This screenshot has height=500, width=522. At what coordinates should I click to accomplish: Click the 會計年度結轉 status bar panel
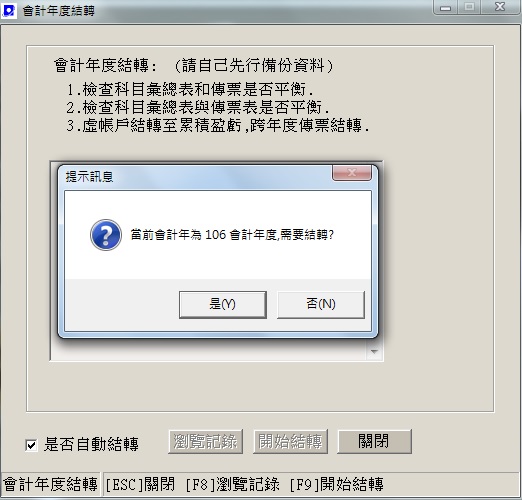50,485
